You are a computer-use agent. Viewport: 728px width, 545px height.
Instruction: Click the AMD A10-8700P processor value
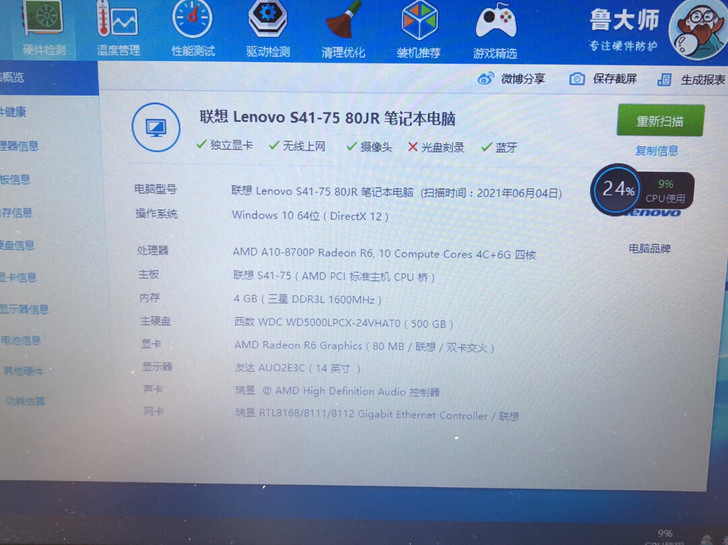tap(384, 253)
